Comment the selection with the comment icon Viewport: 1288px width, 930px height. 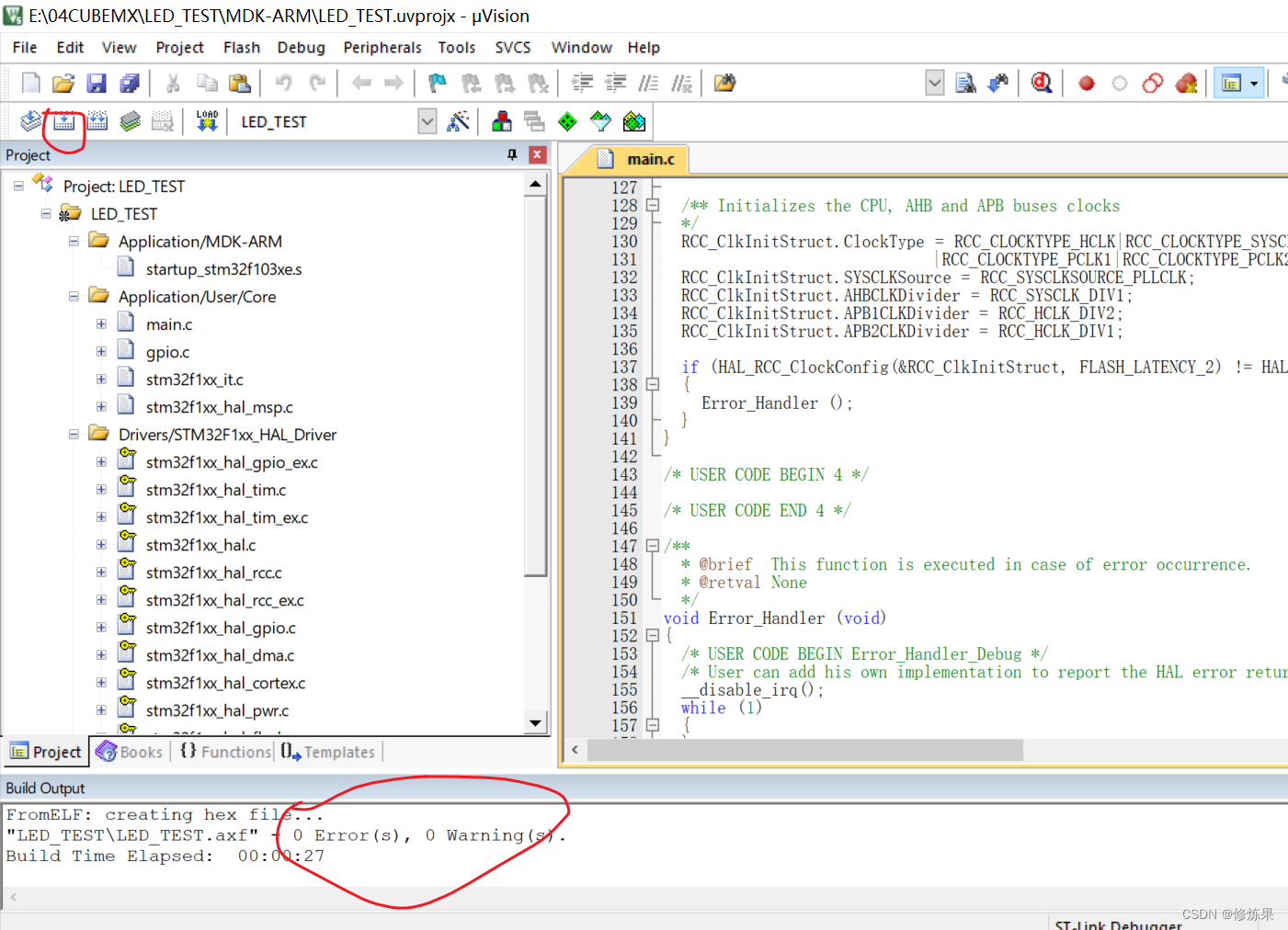tap(648, 84)
